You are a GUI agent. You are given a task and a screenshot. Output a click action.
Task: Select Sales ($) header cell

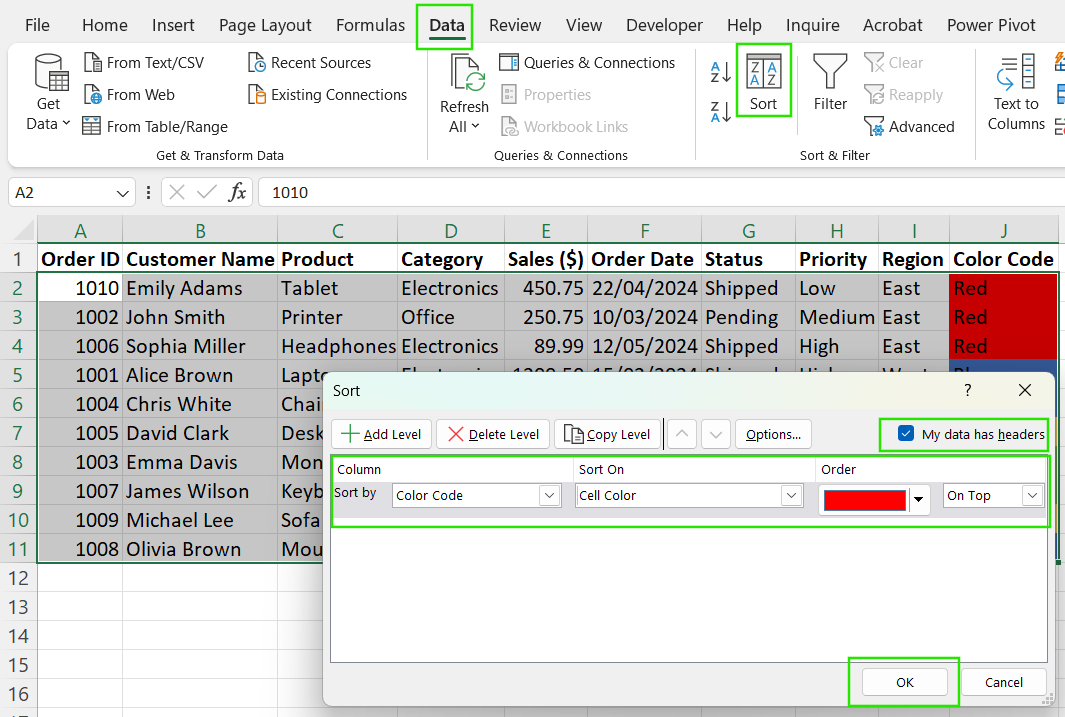546,259
